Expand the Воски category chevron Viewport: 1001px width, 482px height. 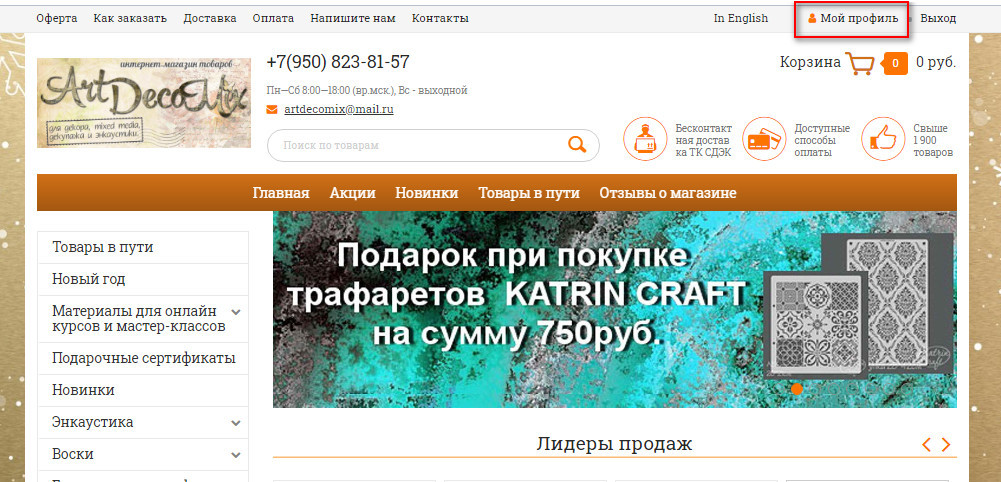[x=236, y=455]
